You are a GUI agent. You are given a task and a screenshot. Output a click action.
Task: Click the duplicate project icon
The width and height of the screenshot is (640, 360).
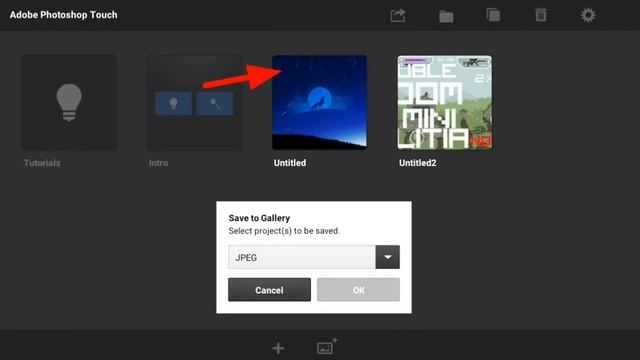coord(493,15)
